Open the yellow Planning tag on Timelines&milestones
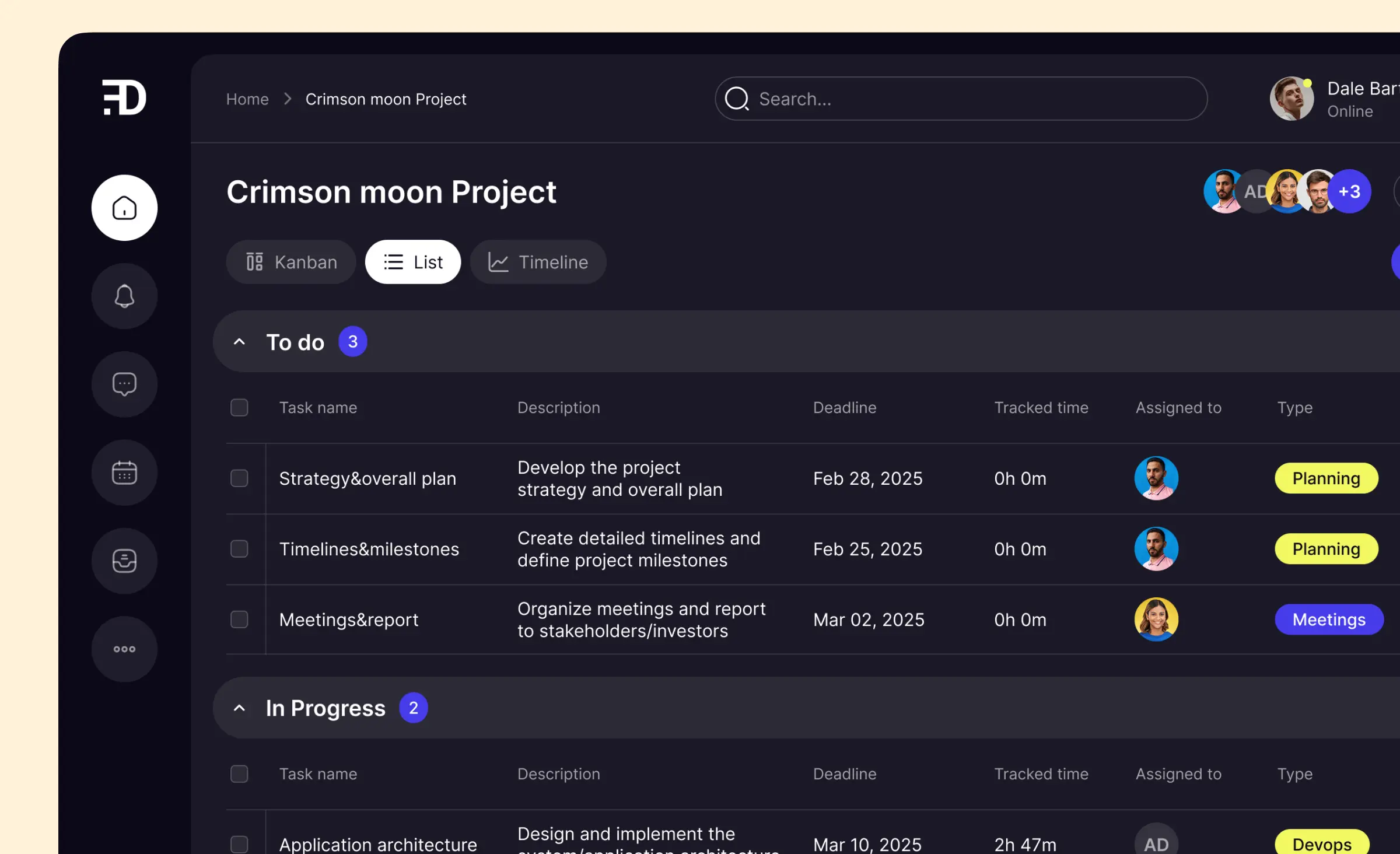The image size is (1400, 854). pos(1326,548)
